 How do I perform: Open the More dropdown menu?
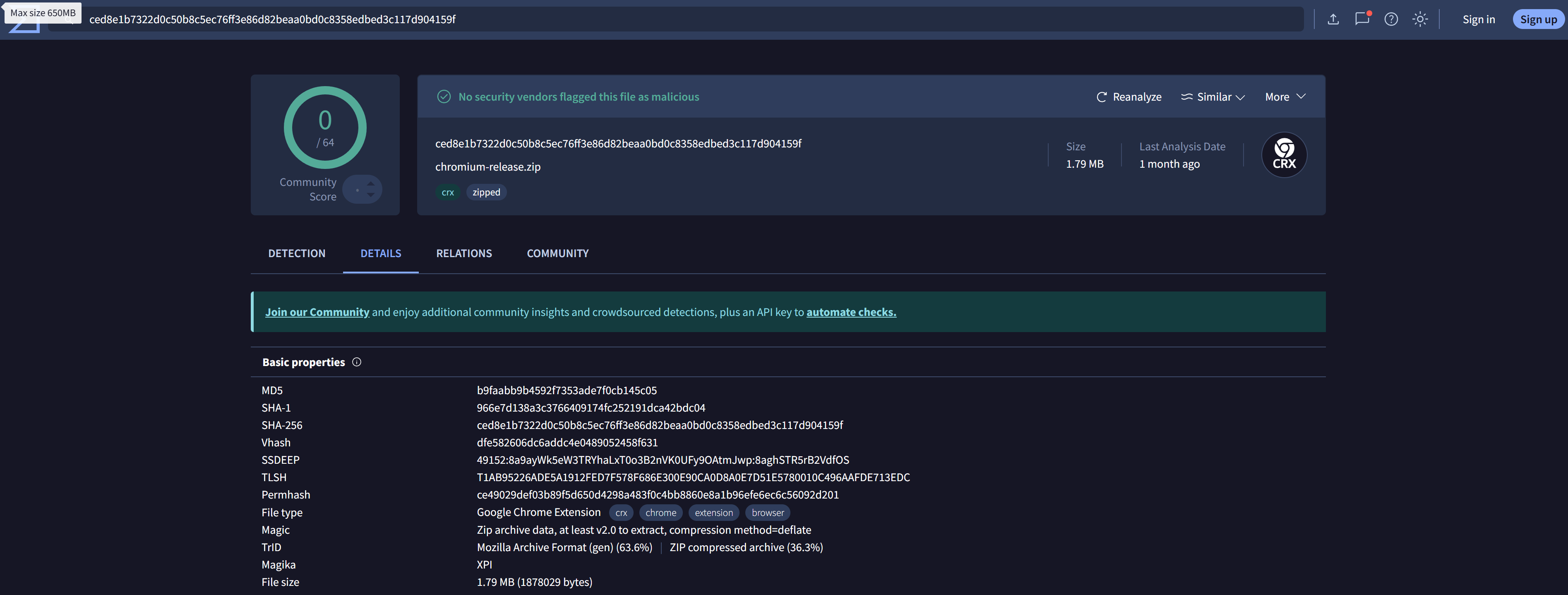[1285, 97]
